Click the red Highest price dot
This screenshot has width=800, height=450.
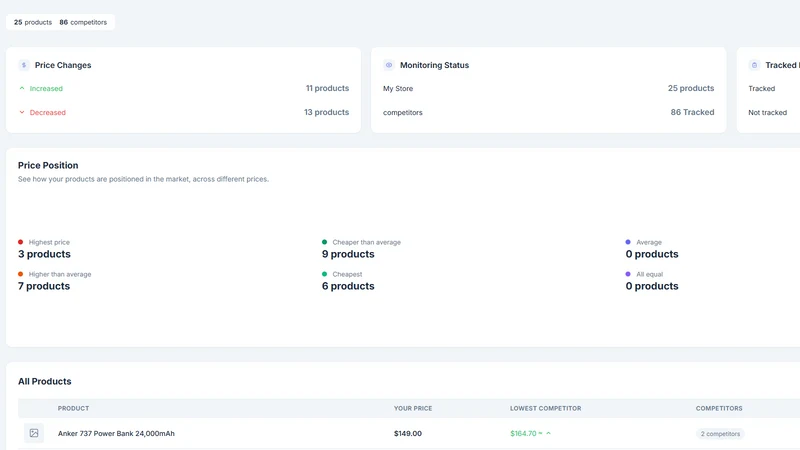[x=20, y=242]
